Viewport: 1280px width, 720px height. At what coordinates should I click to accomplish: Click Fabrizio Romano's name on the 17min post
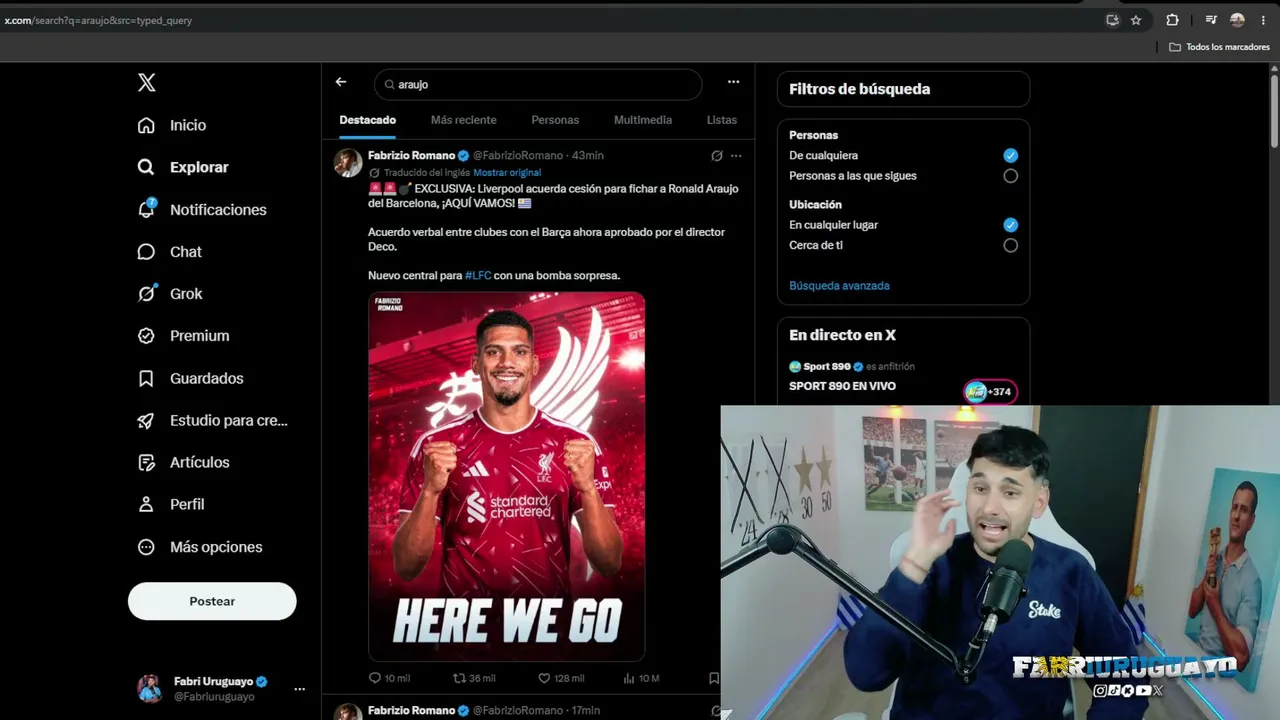(x=411, y=710)
